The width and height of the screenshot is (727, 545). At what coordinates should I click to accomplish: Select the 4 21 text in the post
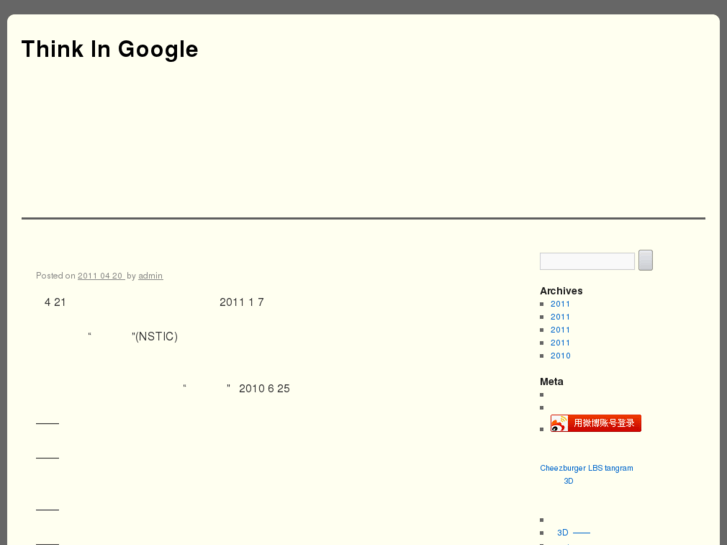point(55,302)
